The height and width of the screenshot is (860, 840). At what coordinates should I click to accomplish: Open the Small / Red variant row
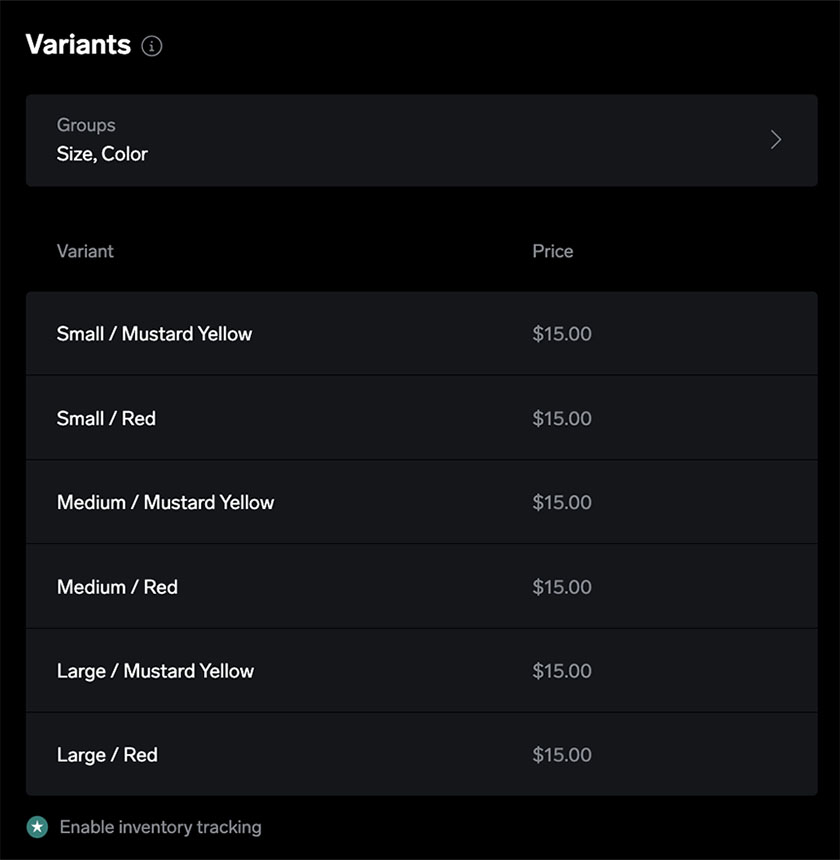pos(422,418)
